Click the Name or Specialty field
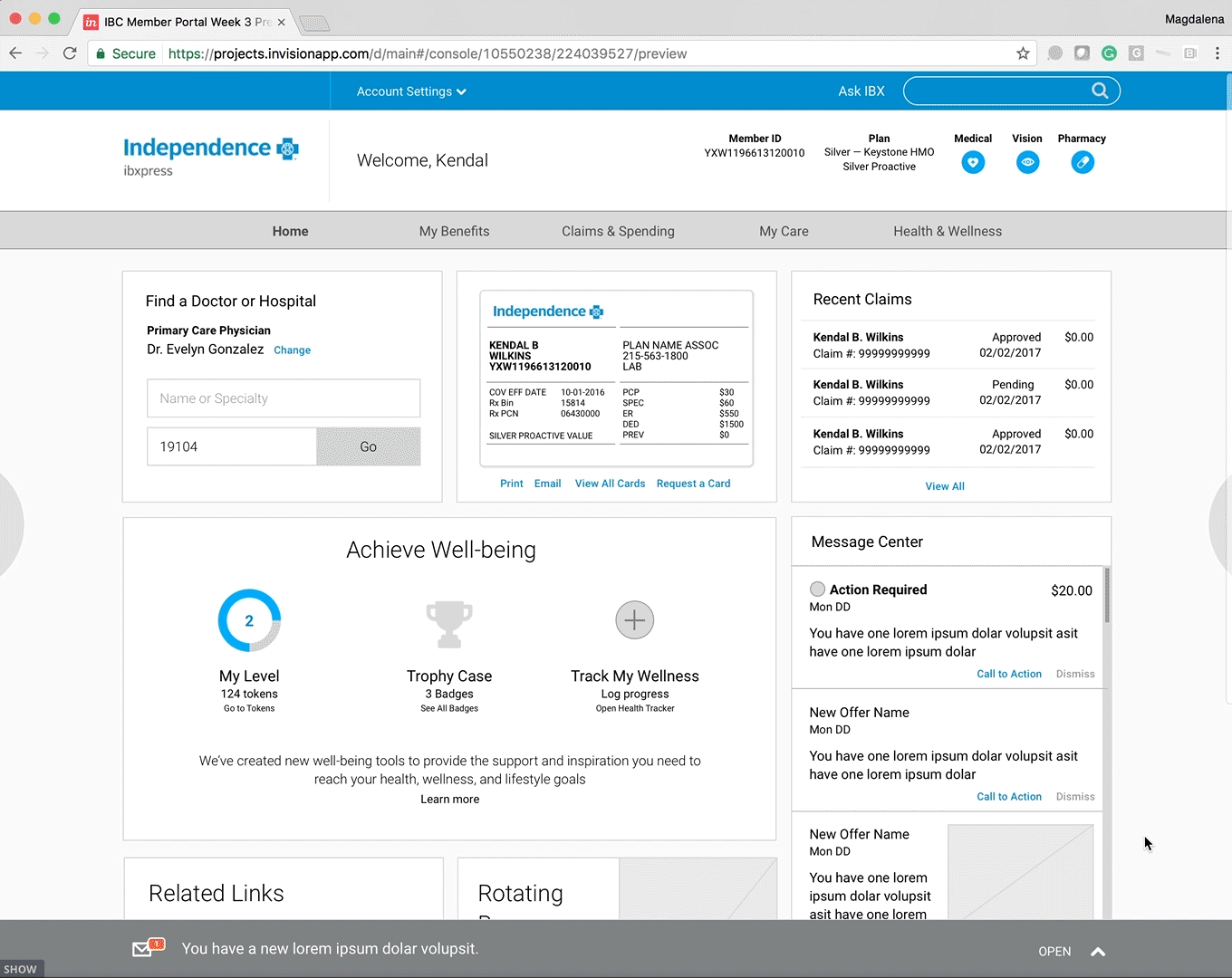 point(284,398)
